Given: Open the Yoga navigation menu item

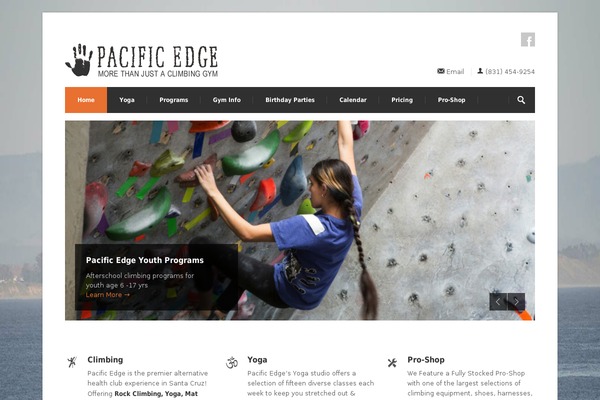Looking at the screenshot, I should [127, 100].
